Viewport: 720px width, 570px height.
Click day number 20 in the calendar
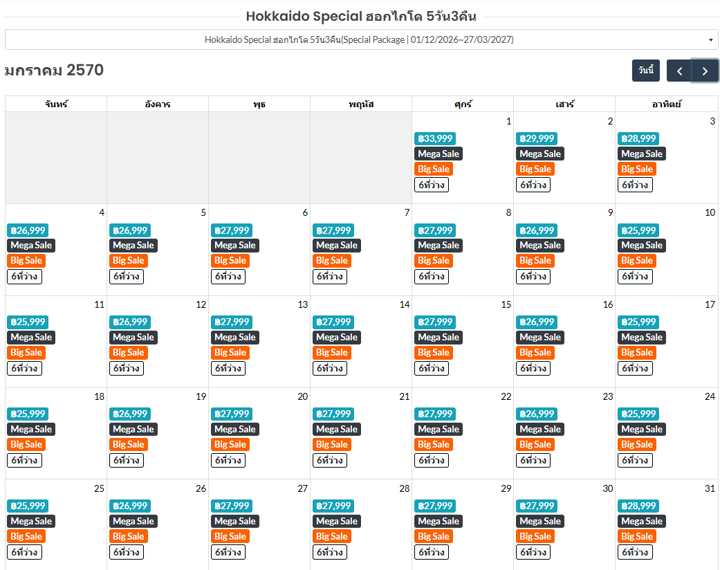click(x=303, y=396)
